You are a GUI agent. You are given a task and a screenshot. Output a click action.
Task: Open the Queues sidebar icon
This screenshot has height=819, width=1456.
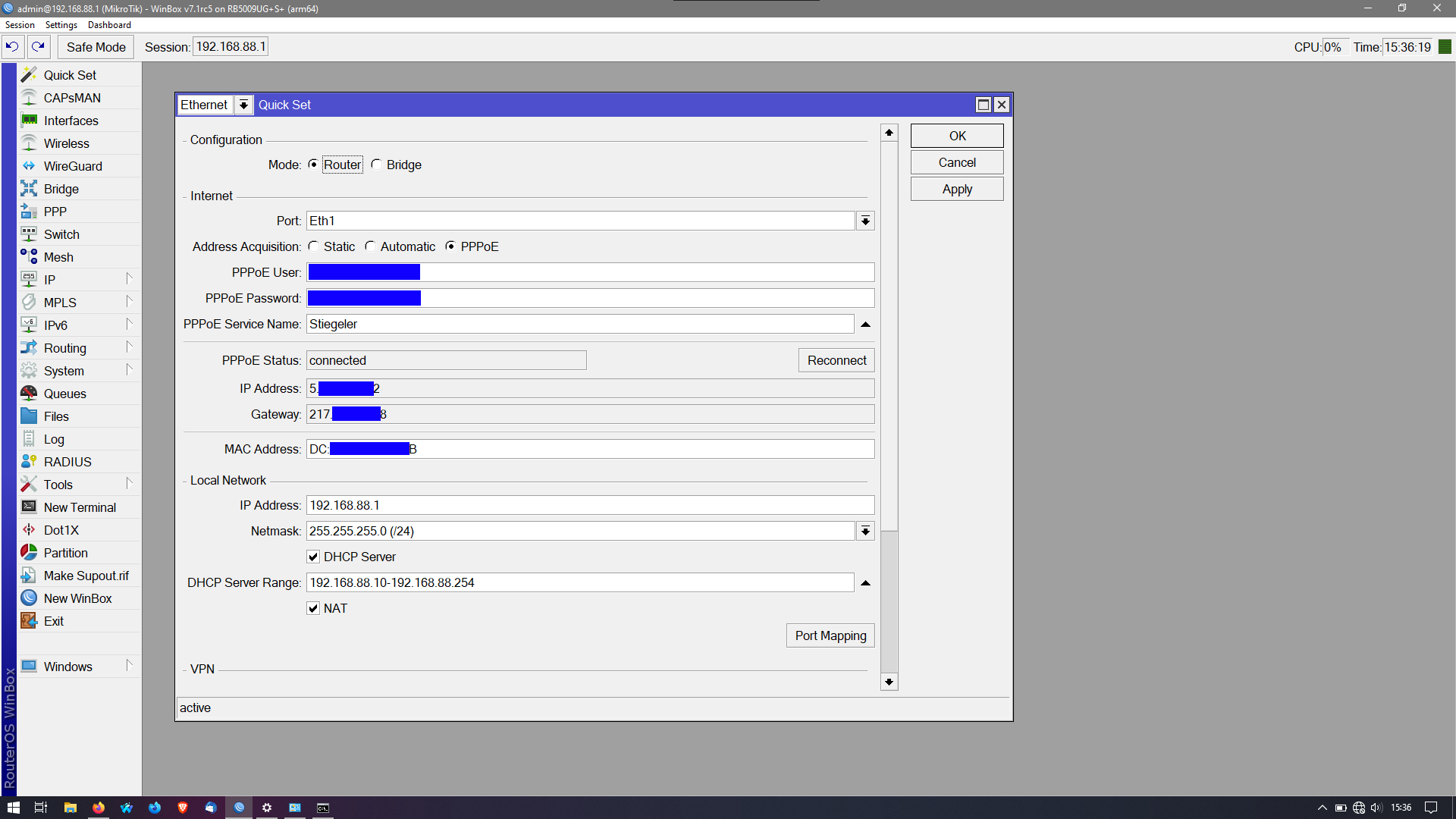(x=29, y=394)
